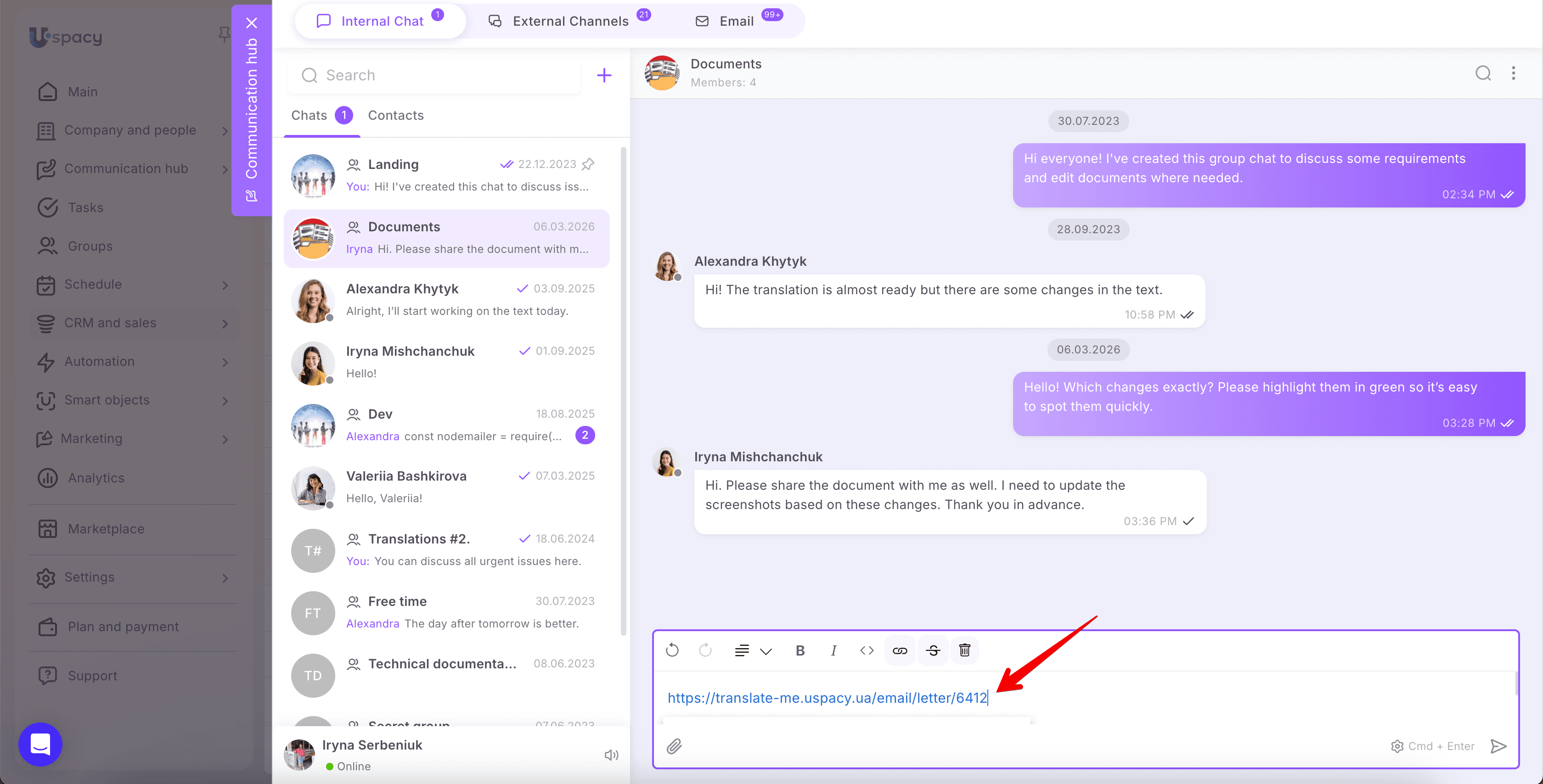Send the message with paper plane icon
1543x784 pixels.
(1498, 746)
